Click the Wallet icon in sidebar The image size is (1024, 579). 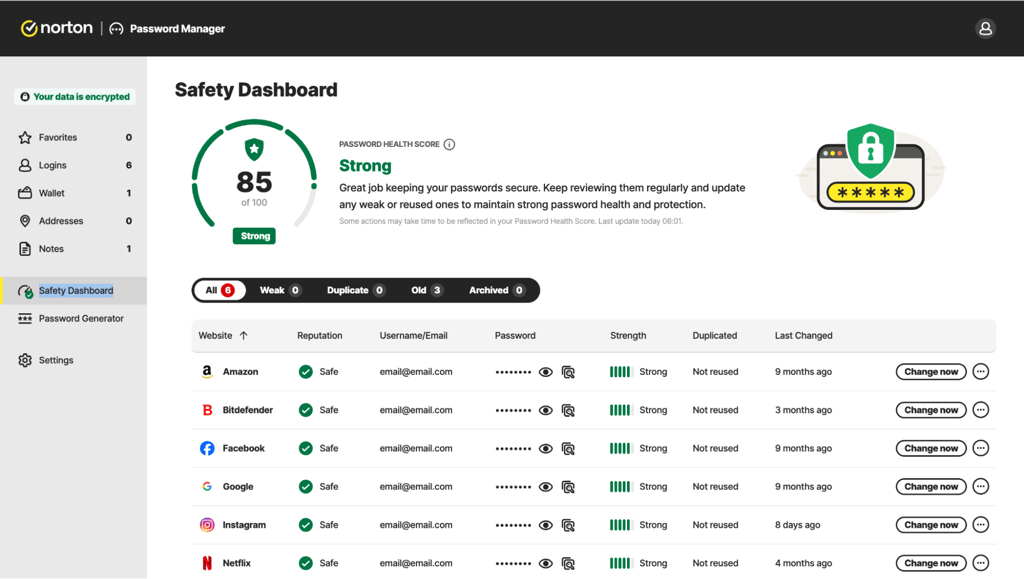click(x=25, y=193)
